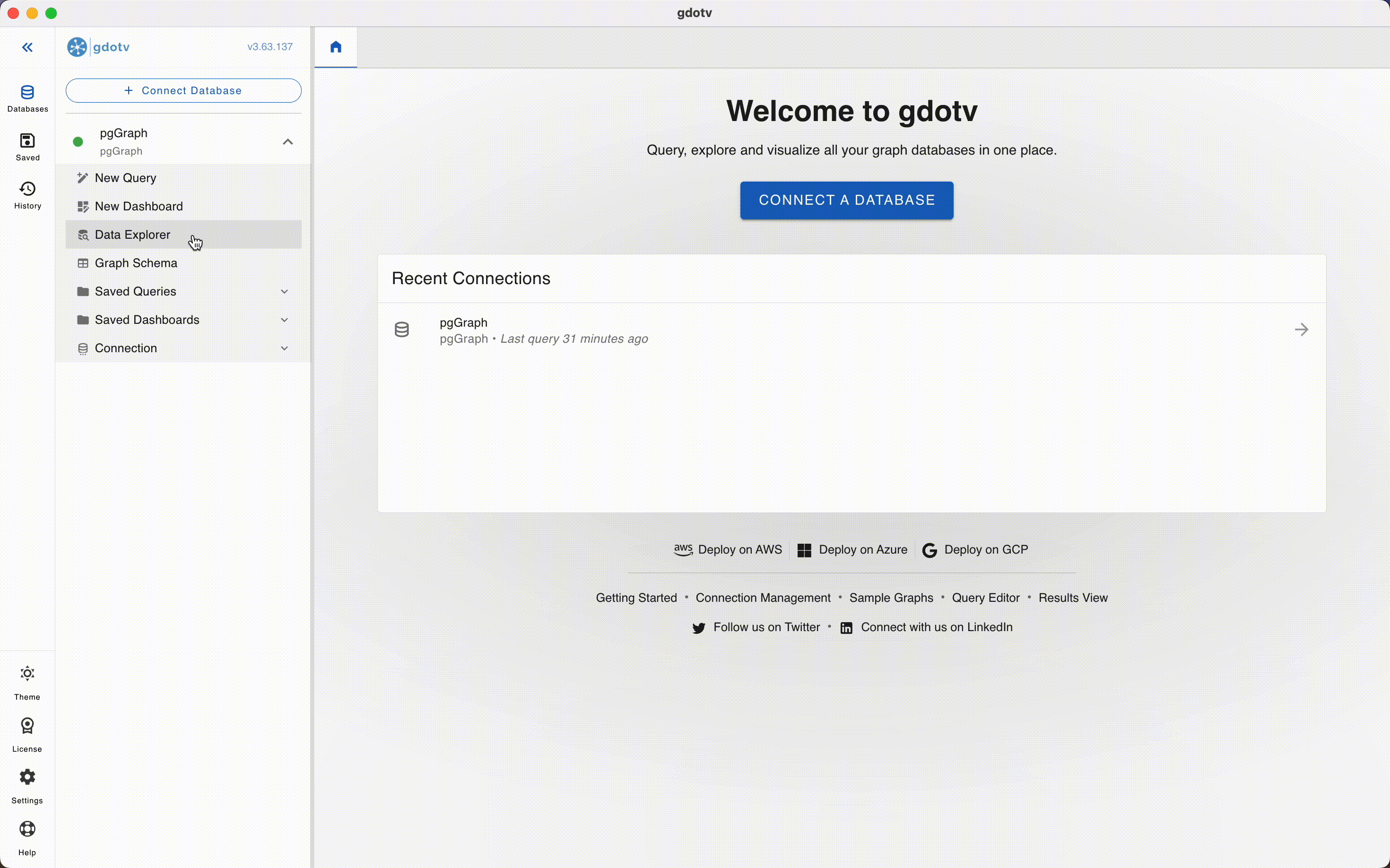Open the Sample Graphs link

pos(890,598)
